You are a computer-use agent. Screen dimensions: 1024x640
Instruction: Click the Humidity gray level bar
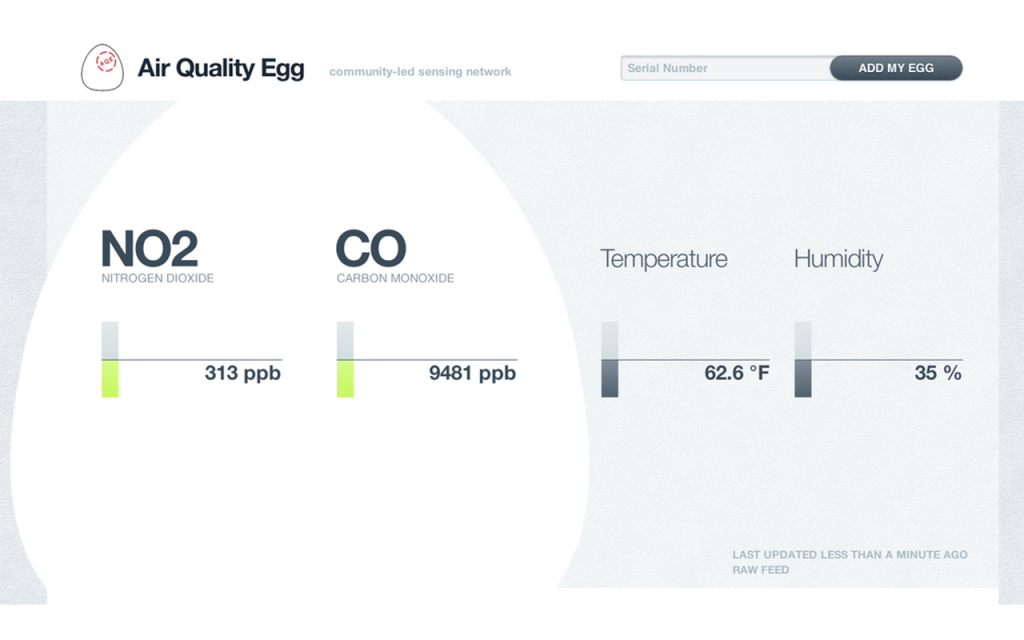[803, 359]
